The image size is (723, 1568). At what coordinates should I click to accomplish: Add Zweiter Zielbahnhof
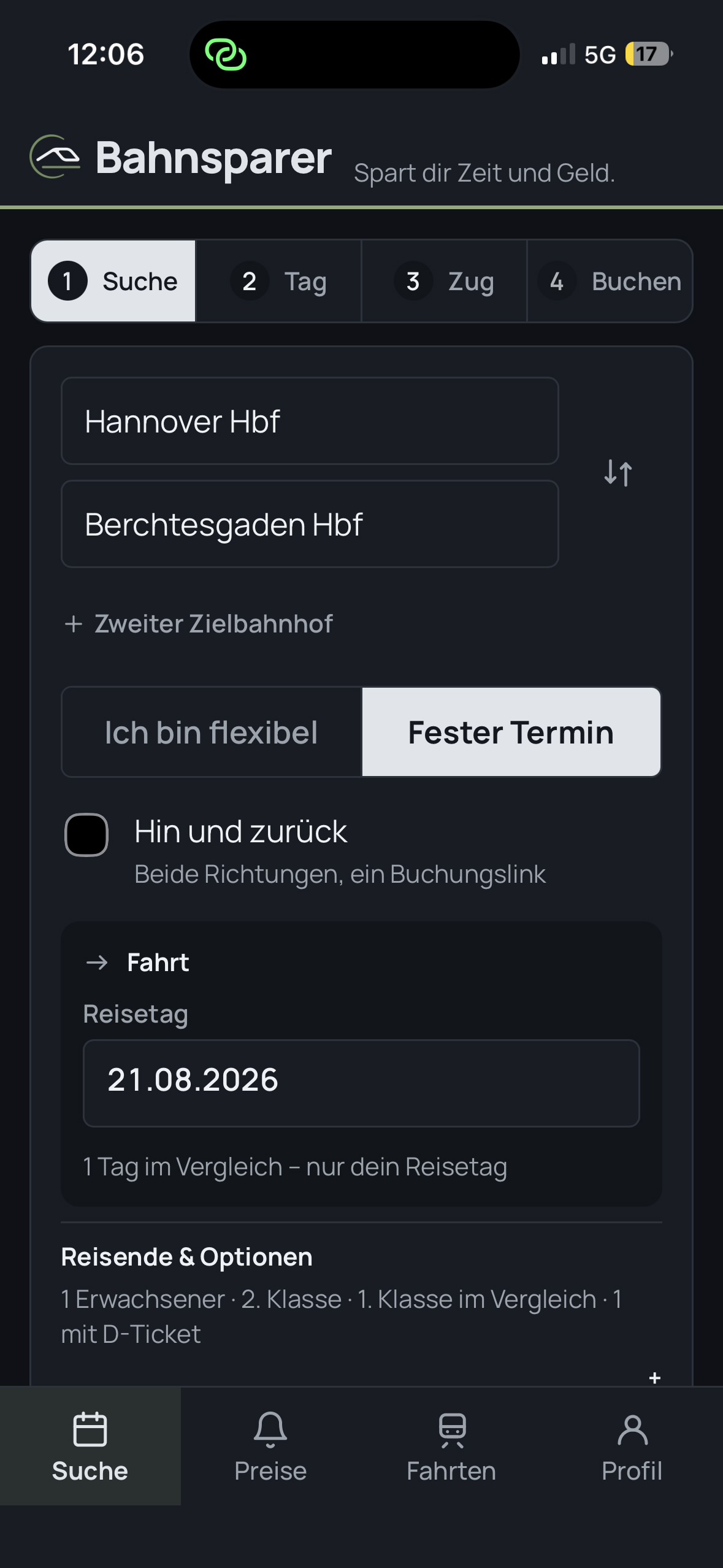point(199,623)
